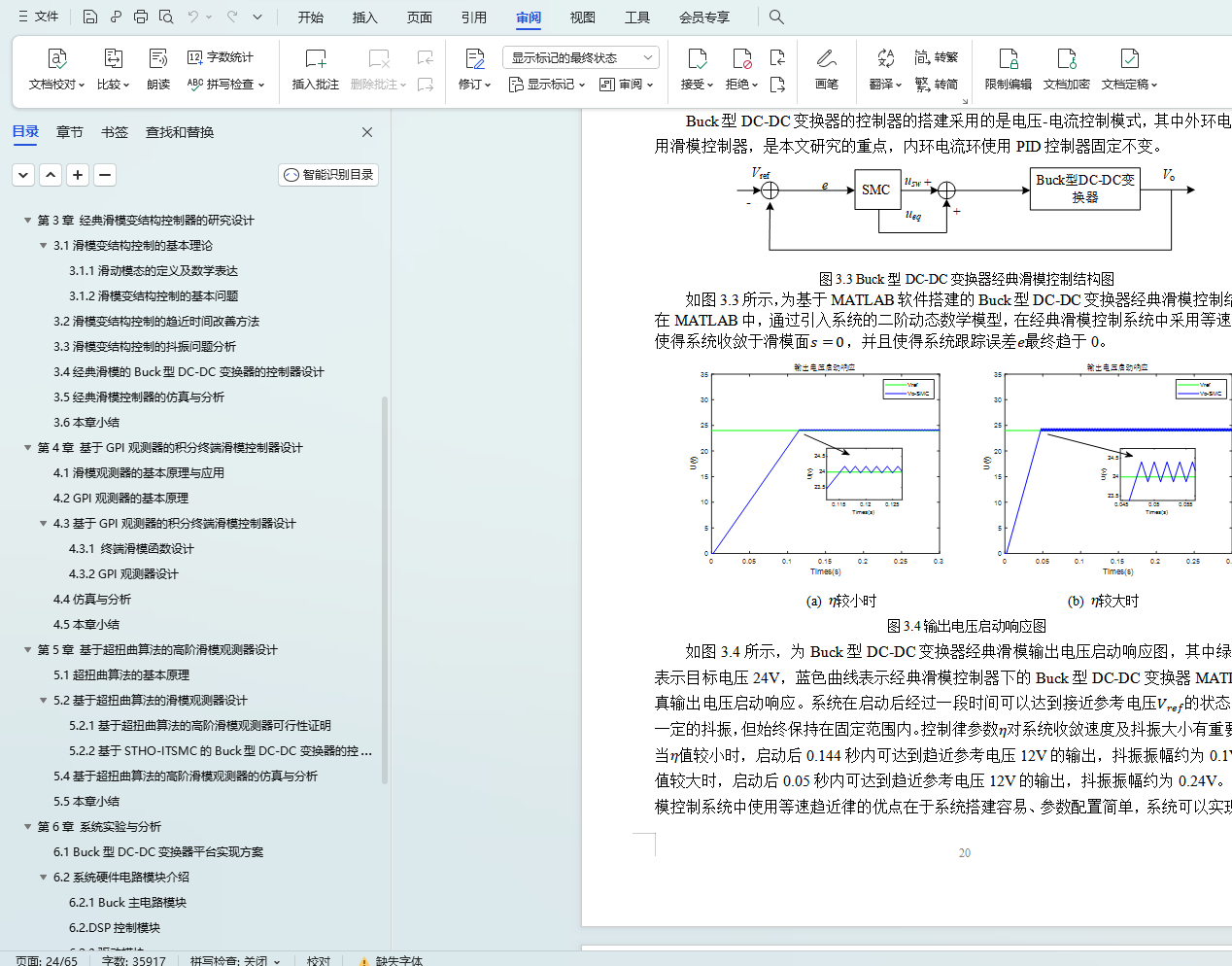
Task: Click the Print icon in quick access bar
Action: point(141,17)
